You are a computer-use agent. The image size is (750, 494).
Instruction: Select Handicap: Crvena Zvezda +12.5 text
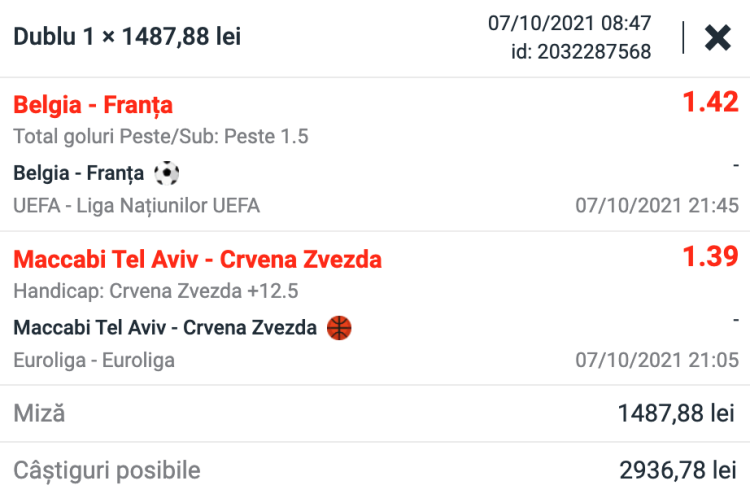(x=156, y=291)
